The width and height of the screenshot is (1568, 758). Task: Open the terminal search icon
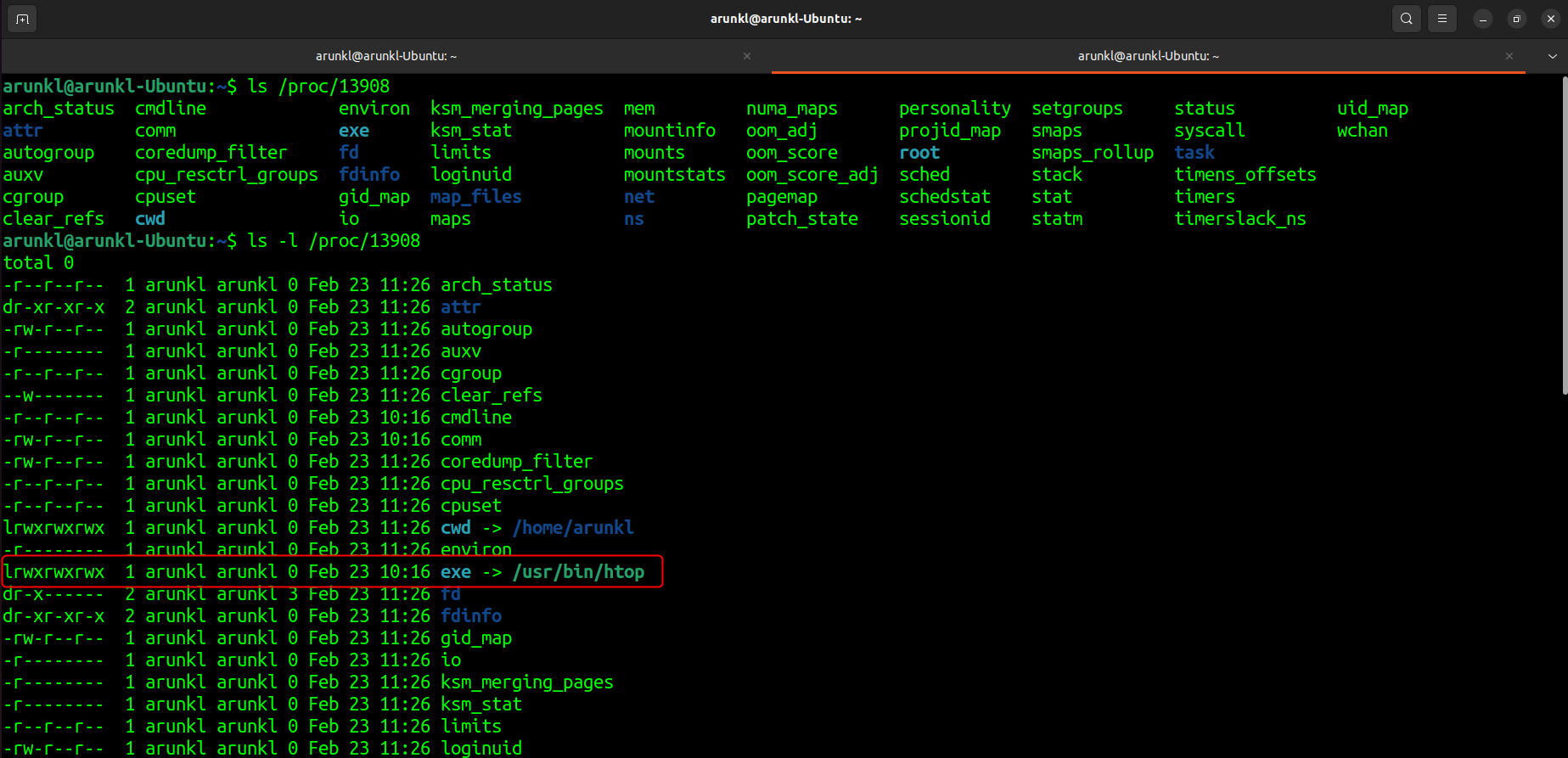[x=1407, y=19]
